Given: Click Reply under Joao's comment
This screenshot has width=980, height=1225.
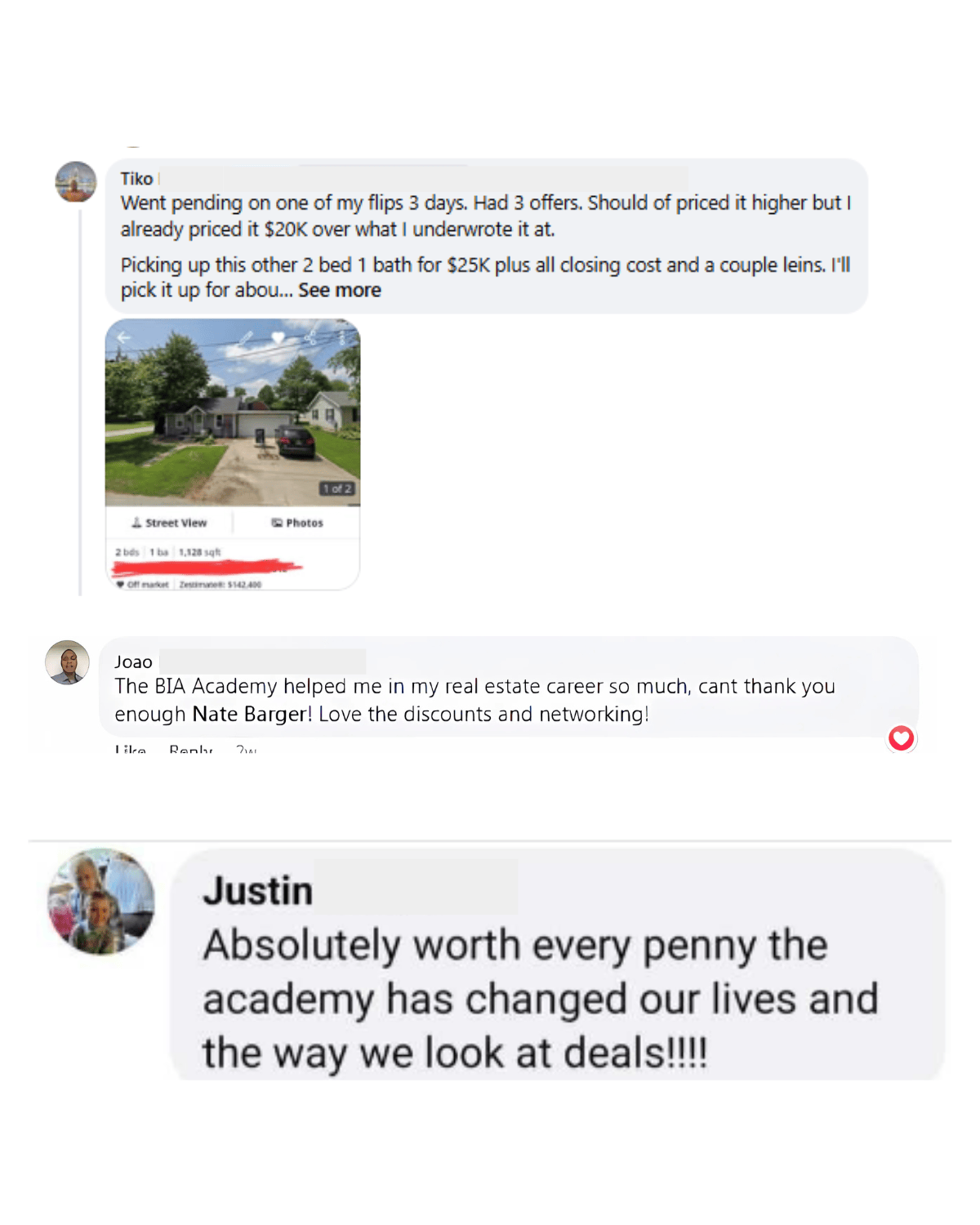Looking at the screenshot, I should click(190, 748).
